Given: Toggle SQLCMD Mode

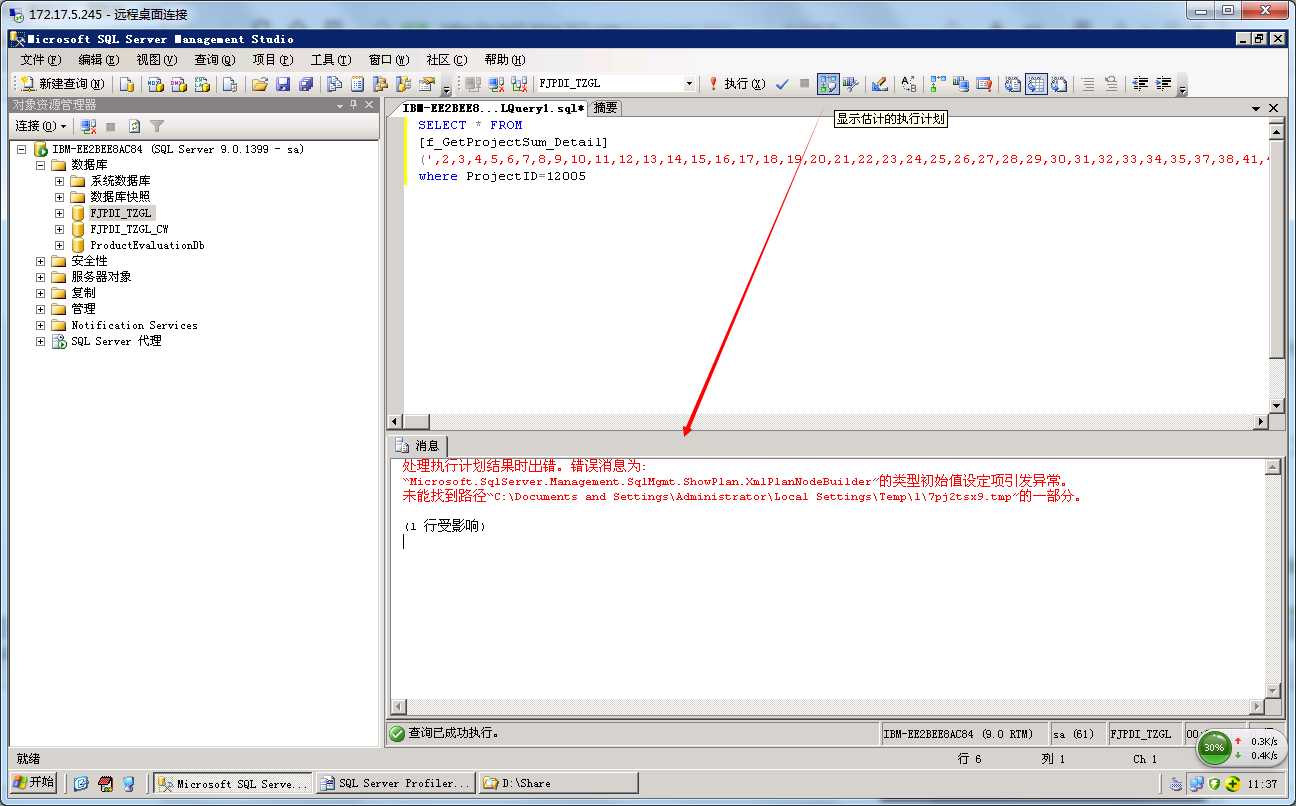Looking at the screenshot, I should coord(984,84).
